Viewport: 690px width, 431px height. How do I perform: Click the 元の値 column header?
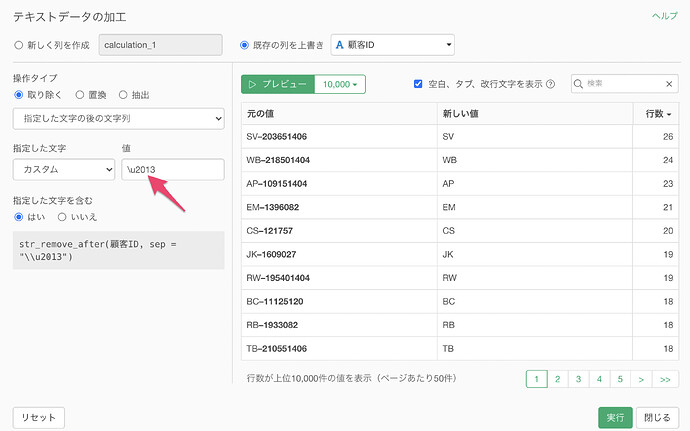(339, 114)
